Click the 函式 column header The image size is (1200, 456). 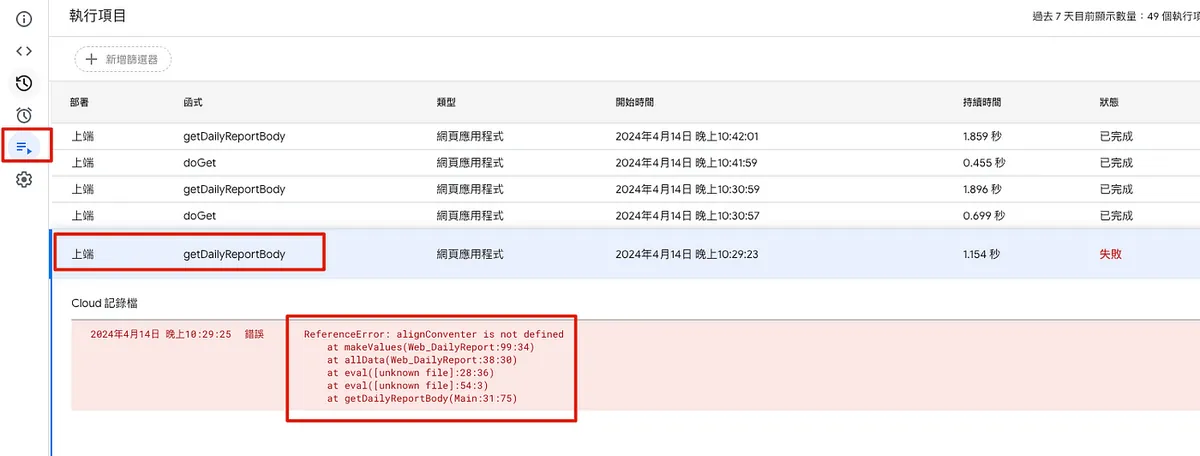tap(193, 102)
